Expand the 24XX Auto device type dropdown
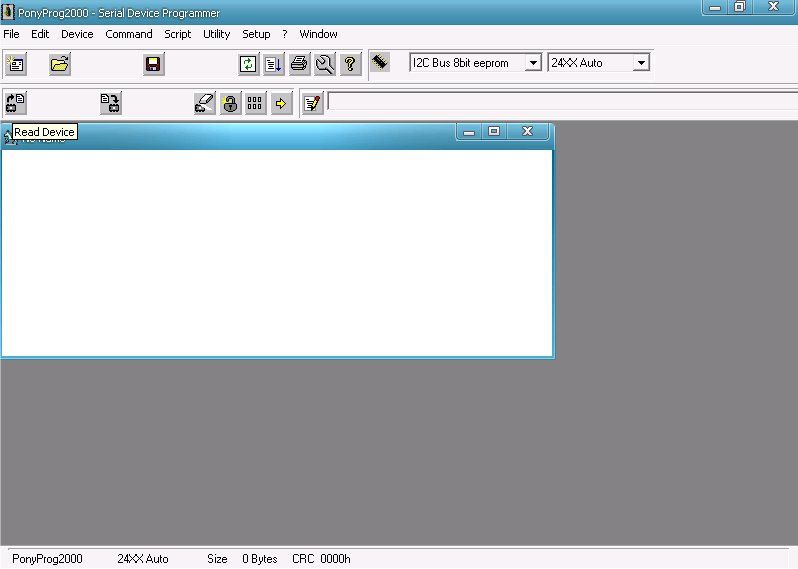 point(641,63)
